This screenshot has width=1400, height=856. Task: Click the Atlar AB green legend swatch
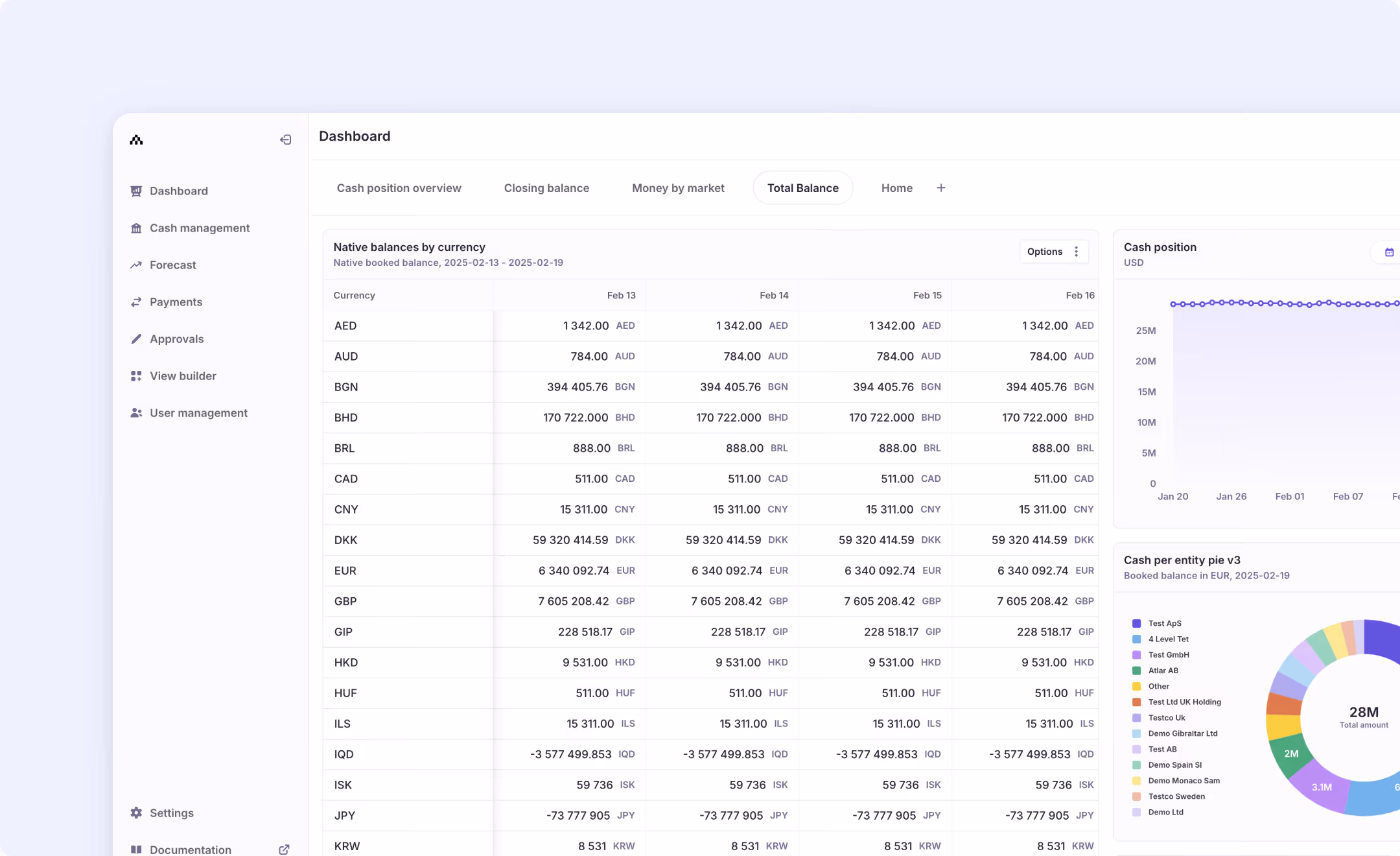tap(1136, 671)
